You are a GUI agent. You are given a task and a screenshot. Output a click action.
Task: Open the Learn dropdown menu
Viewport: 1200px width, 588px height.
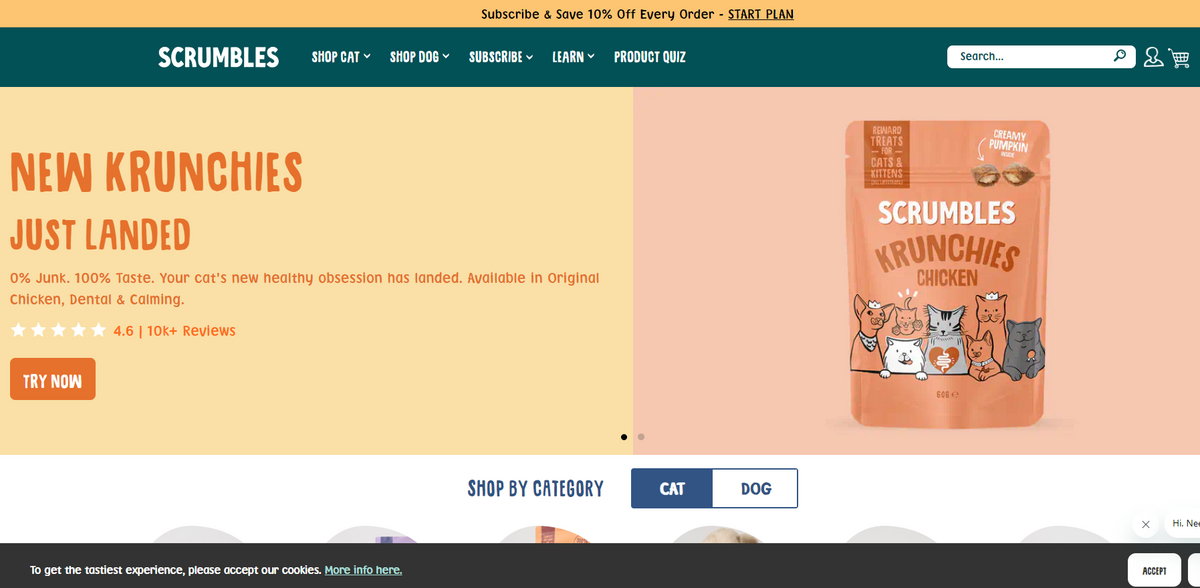click(573, 57)
